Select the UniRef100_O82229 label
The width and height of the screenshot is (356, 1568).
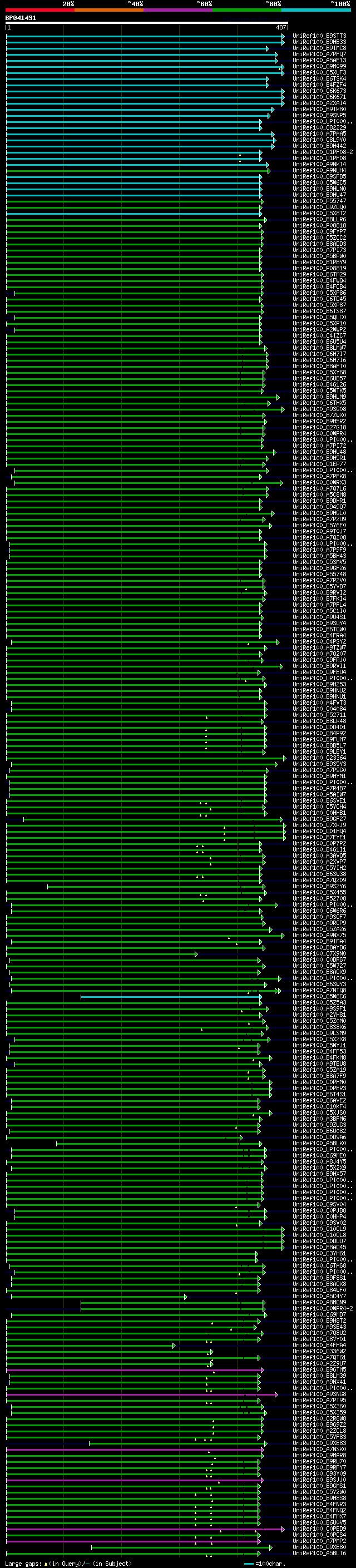(319, 128)
